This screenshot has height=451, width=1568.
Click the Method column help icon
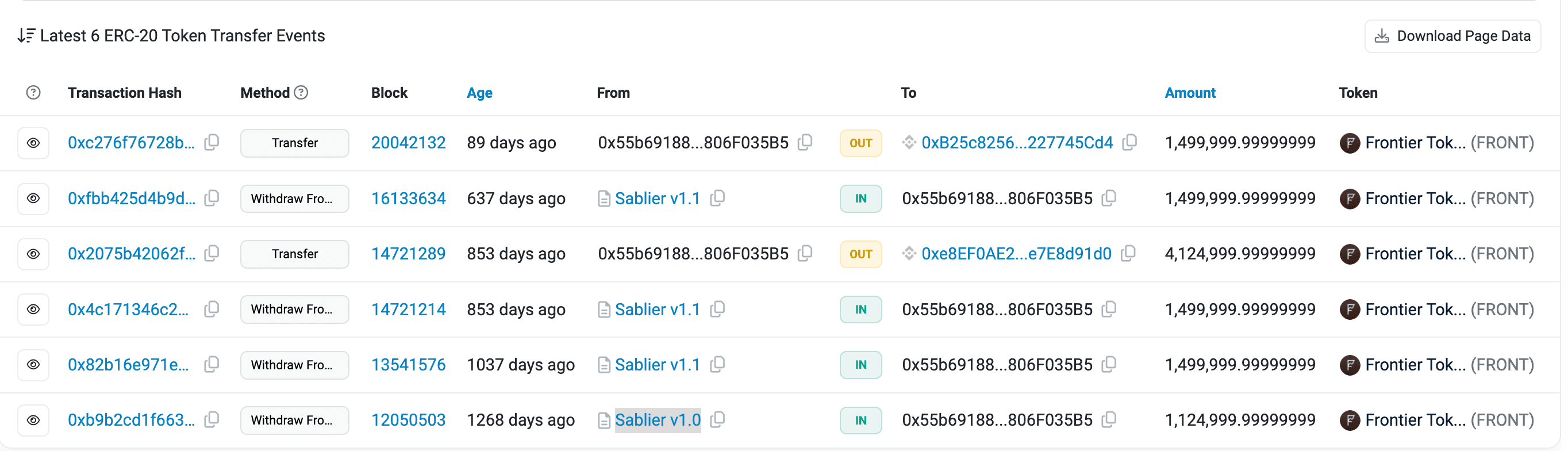[x=301, y=93]
